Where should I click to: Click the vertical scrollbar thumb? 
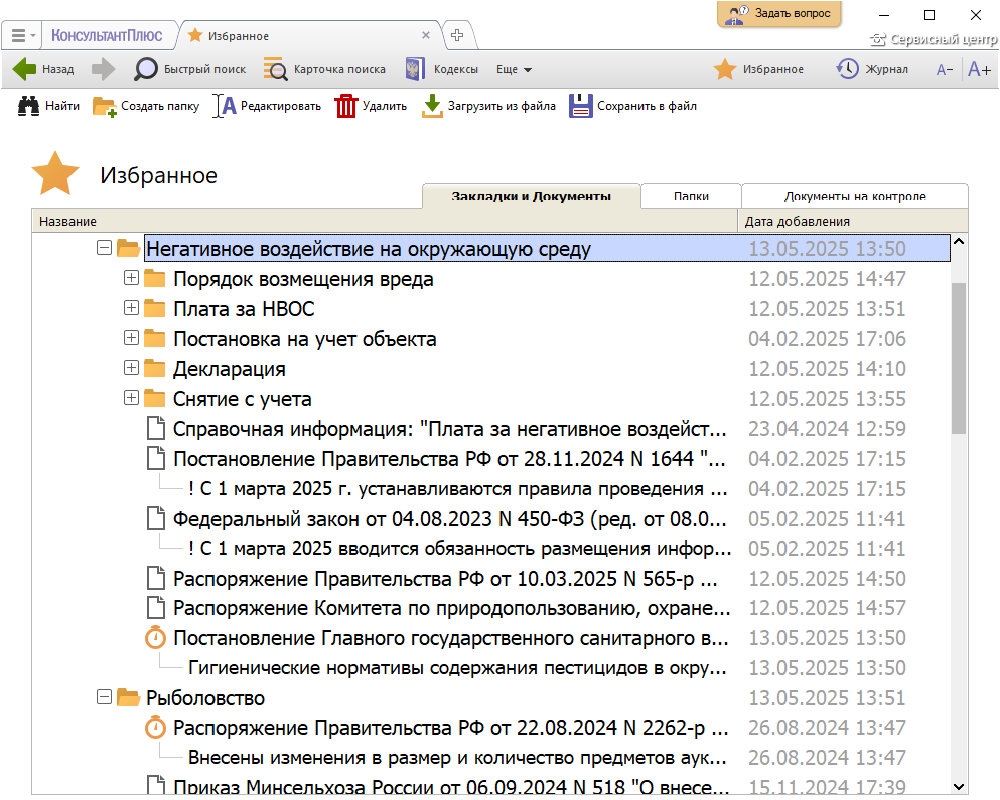tap(959, 359)
